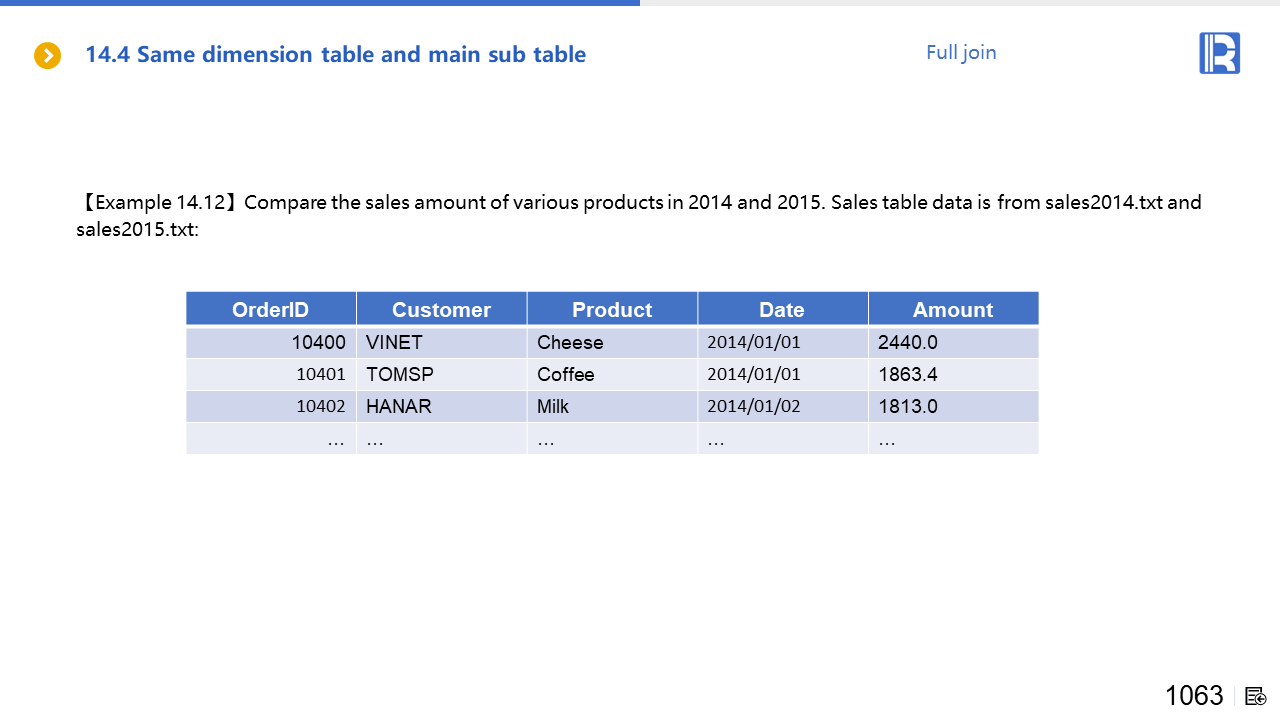Click the OrderID column header
This screenshot has width=1280, height=720.
(x=271, y=309)
